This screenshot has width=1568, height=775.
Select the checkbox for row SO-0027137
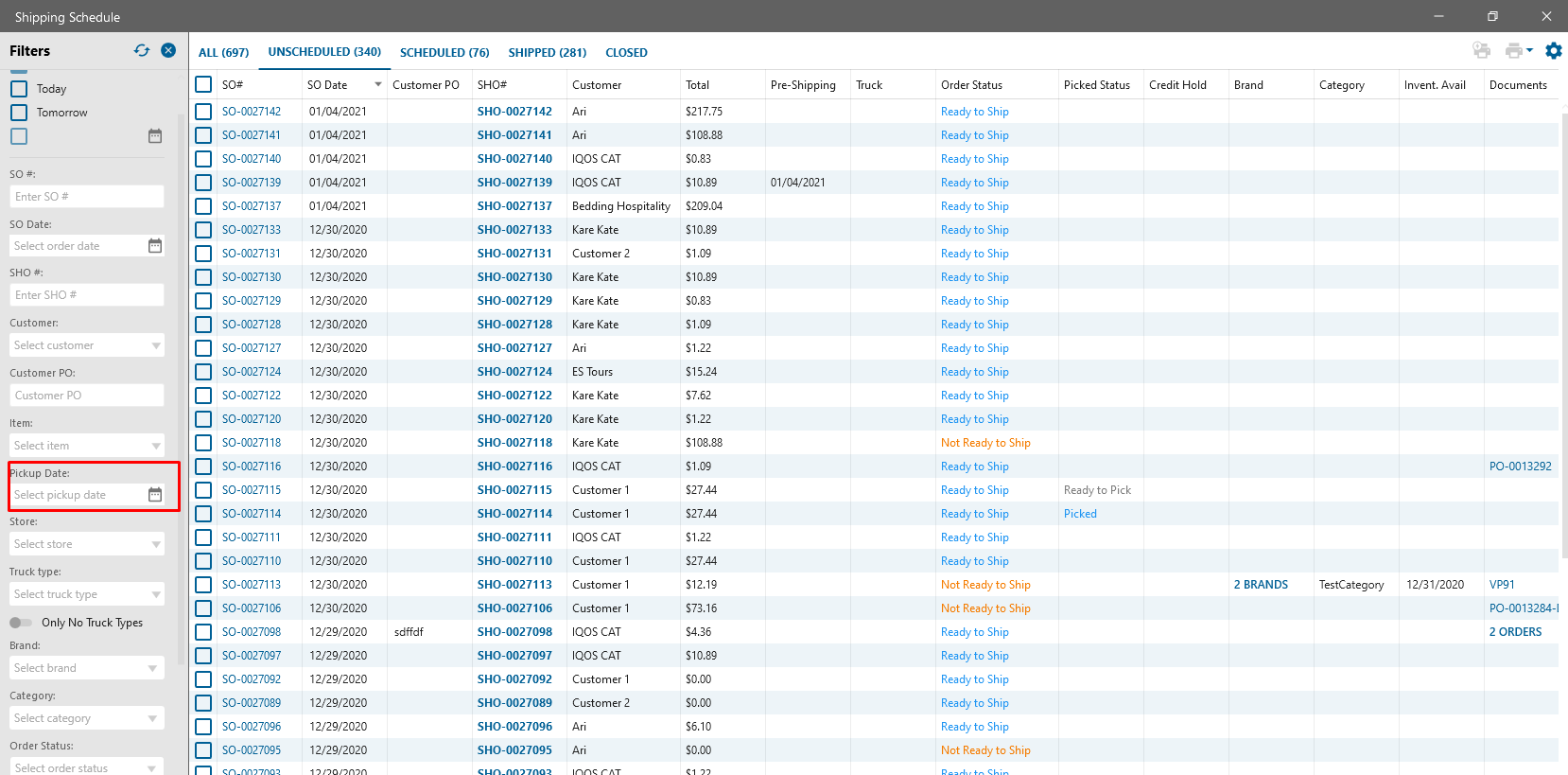[203, 206]
